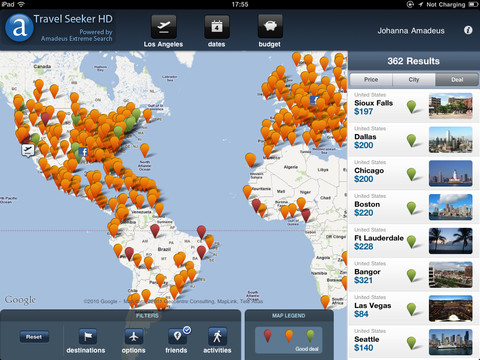Open the options airplane filter

point(134,336)
